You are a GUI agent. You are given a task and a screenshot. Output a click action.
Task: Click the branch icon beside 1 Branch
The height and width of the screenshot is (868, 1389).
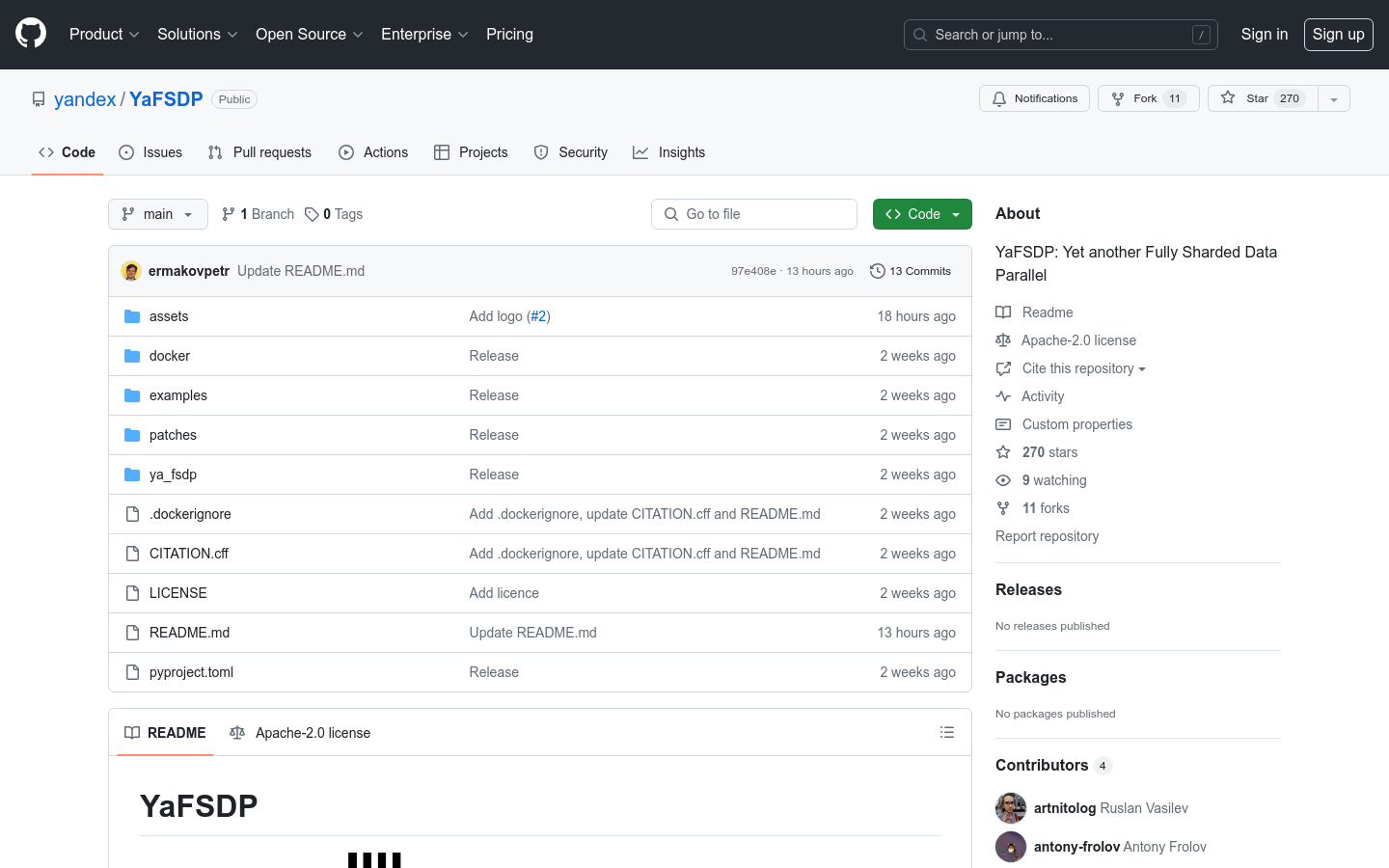229,214
